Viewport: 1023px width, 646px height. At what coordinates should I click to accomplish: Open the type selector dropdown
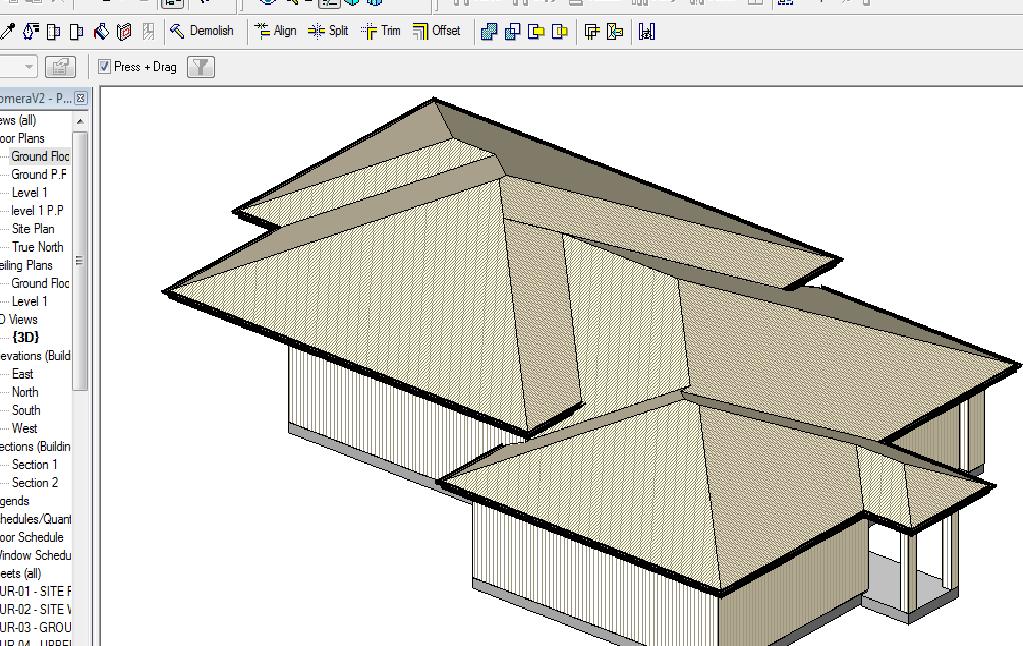[x=28, y=67]
